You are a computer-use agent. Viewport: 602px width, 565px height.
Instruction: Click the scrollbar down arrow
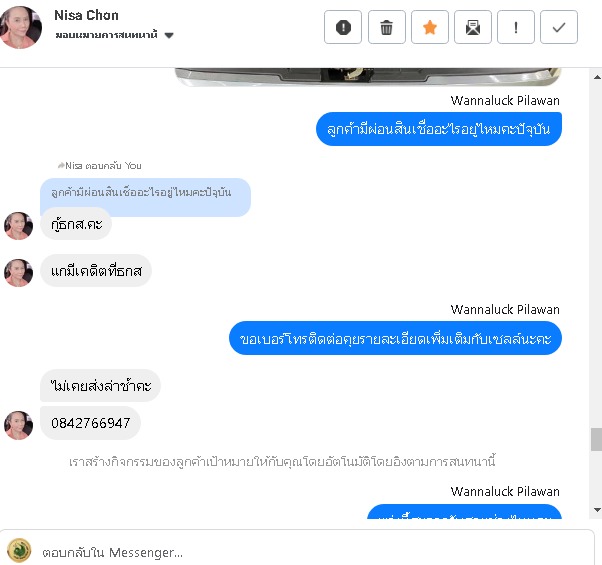(597, 510)
